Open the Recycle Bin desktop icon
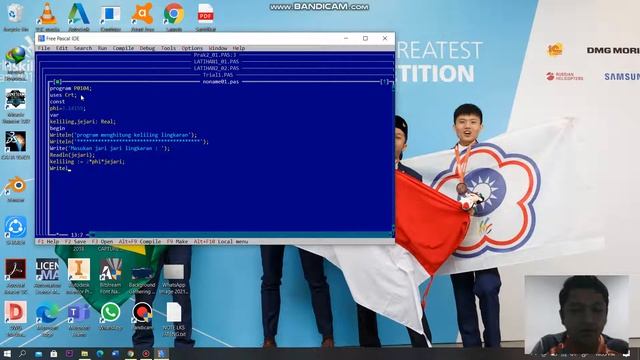This screenshot has height=360, width=640. tap(15, 18)
